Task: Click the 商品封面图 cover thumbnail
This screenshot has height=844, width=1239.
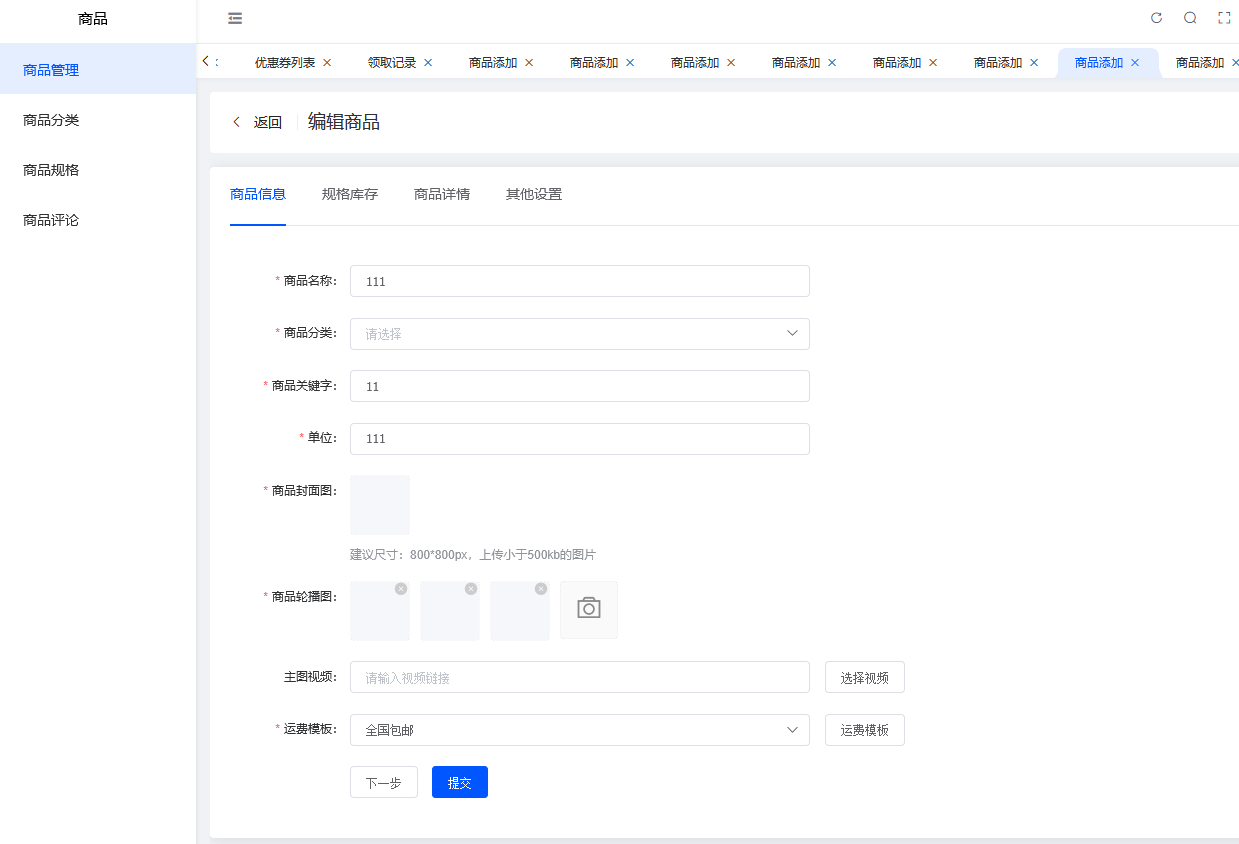Action: point(380,505)
